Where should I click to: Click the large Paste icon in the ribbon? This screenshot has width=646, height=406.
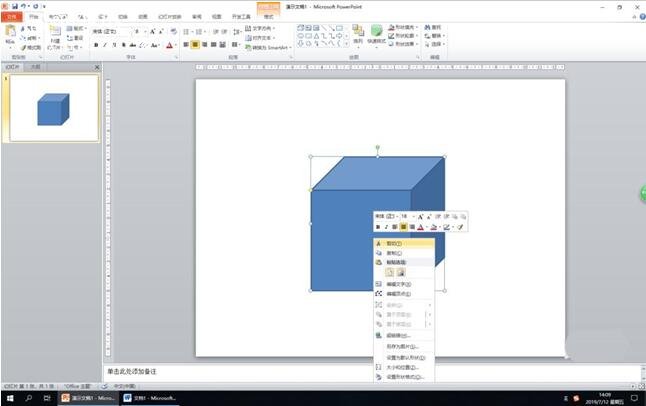10,32
